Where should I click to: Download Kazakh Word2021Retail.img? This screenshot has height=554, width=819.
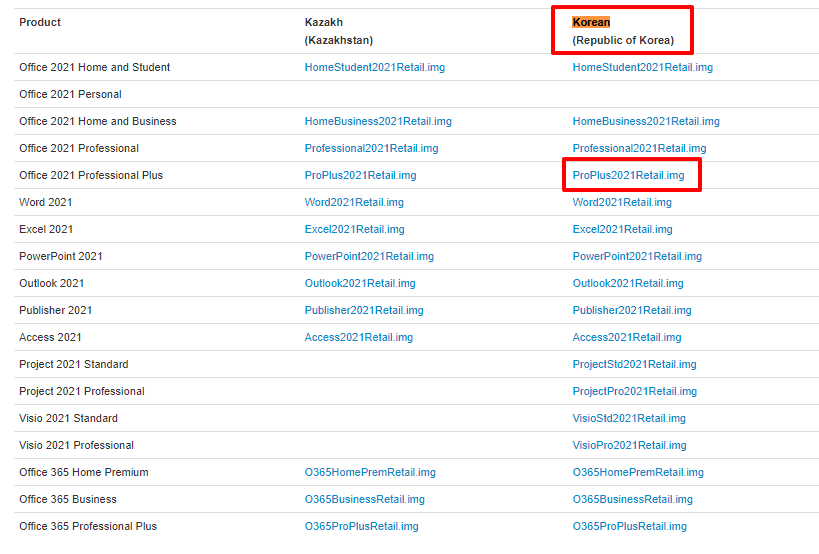coord(354,203)
